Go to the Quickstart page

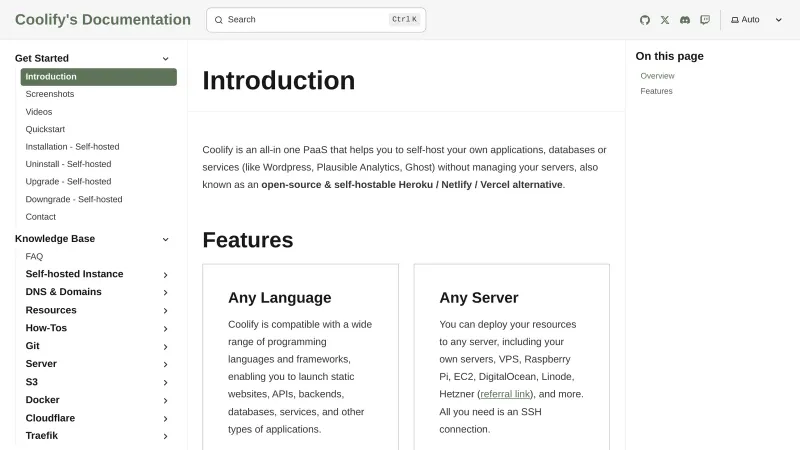pyautogui.click(x=47, y=128)
